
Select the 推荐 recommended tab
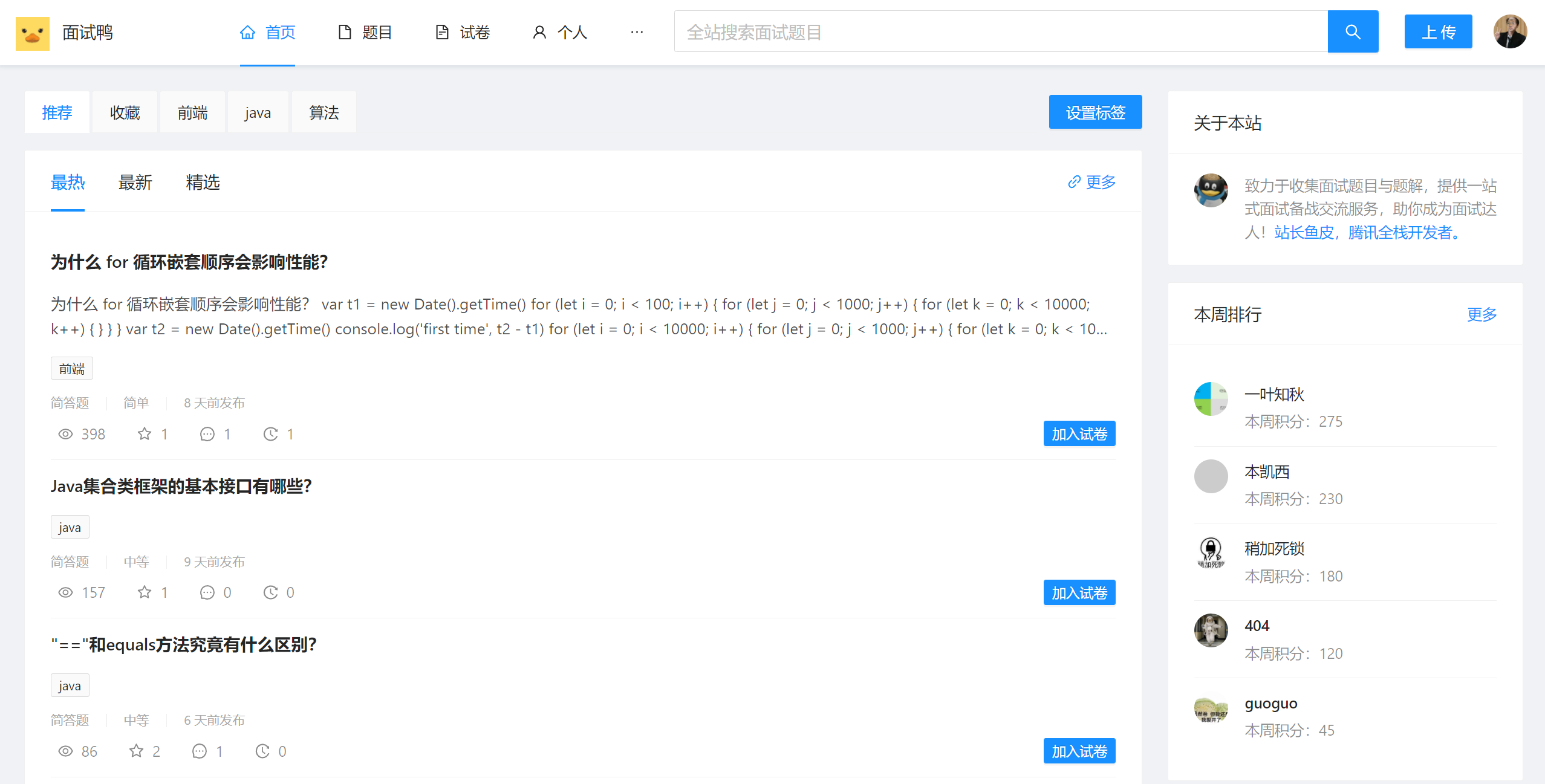pos(57,113)
